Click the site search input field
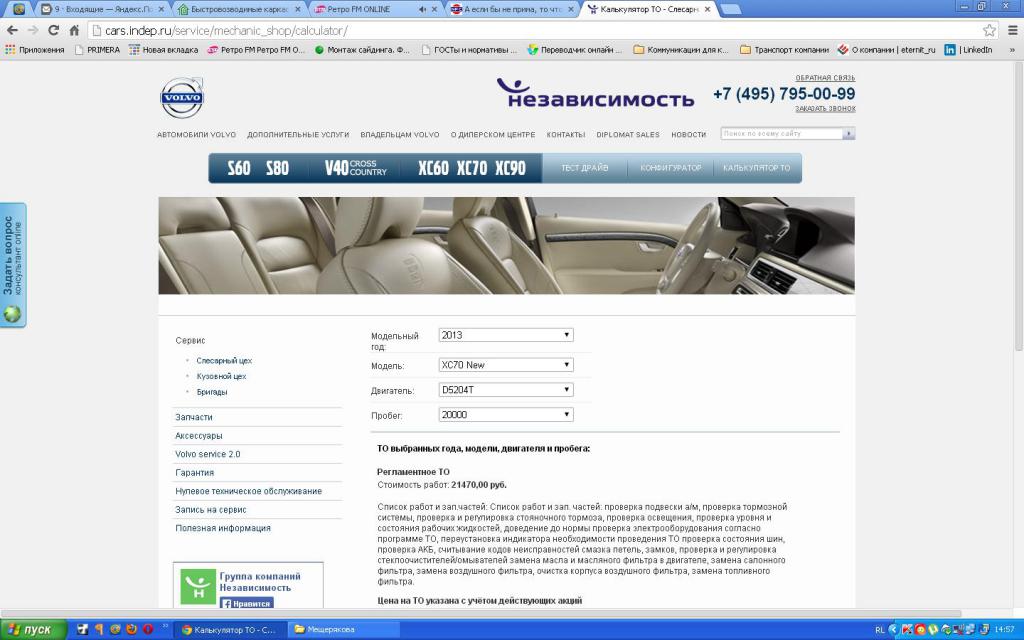Image resolution: width=1024 pixels, height=640 pixels. point(782,134)
